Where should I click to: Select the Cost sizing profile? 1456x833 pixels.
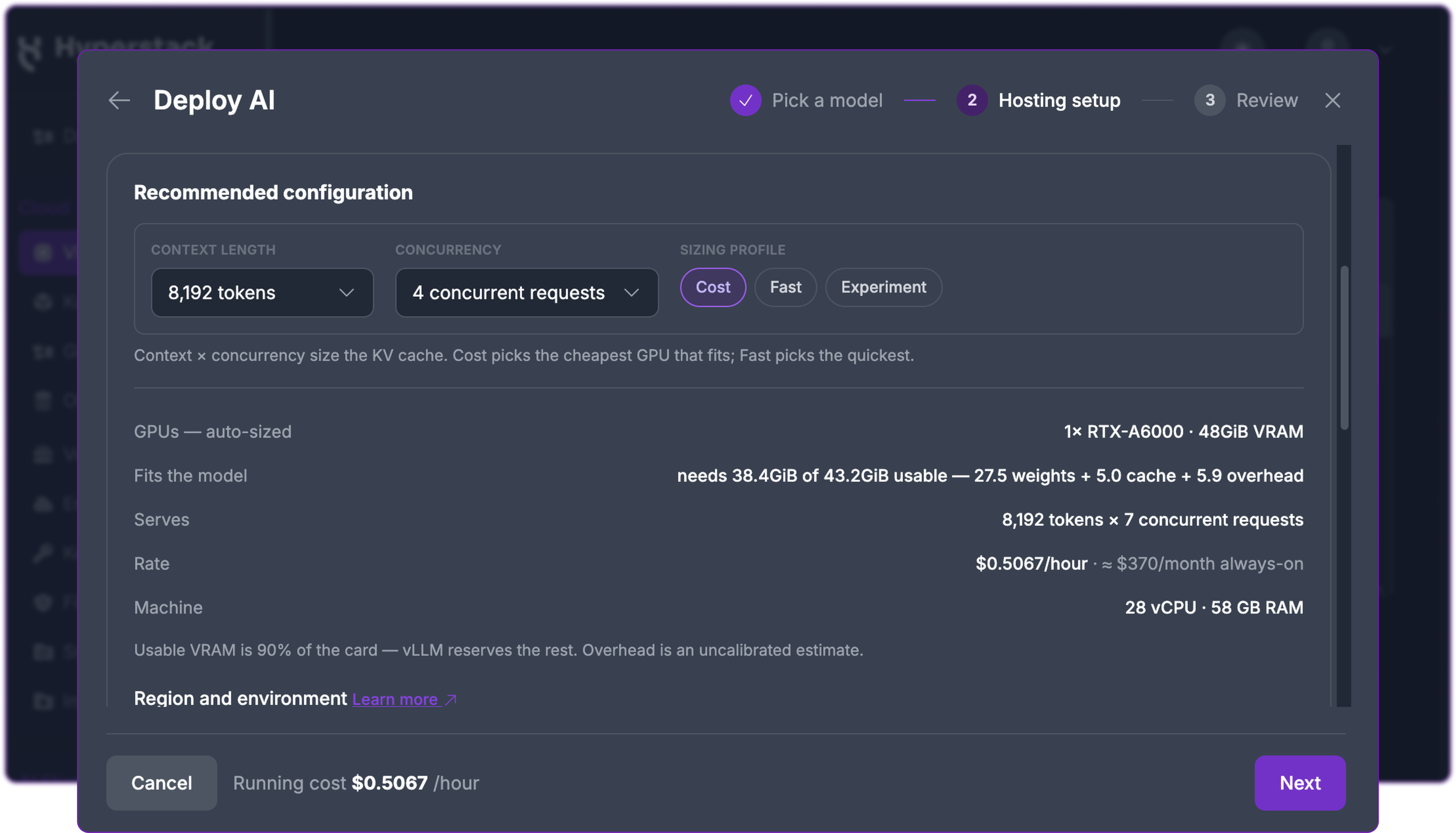pyautogui.click(x=713, y=287)
